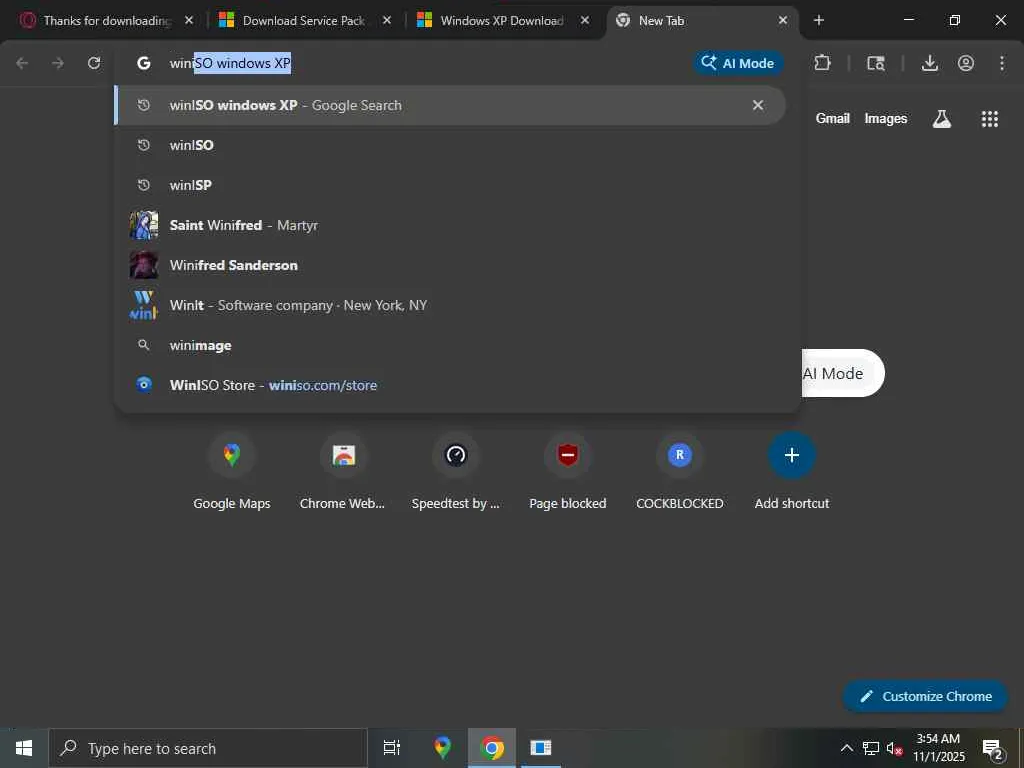Click the Customize Chrome button
Viewport: 1024px width, 768px height.
[925, 696]
